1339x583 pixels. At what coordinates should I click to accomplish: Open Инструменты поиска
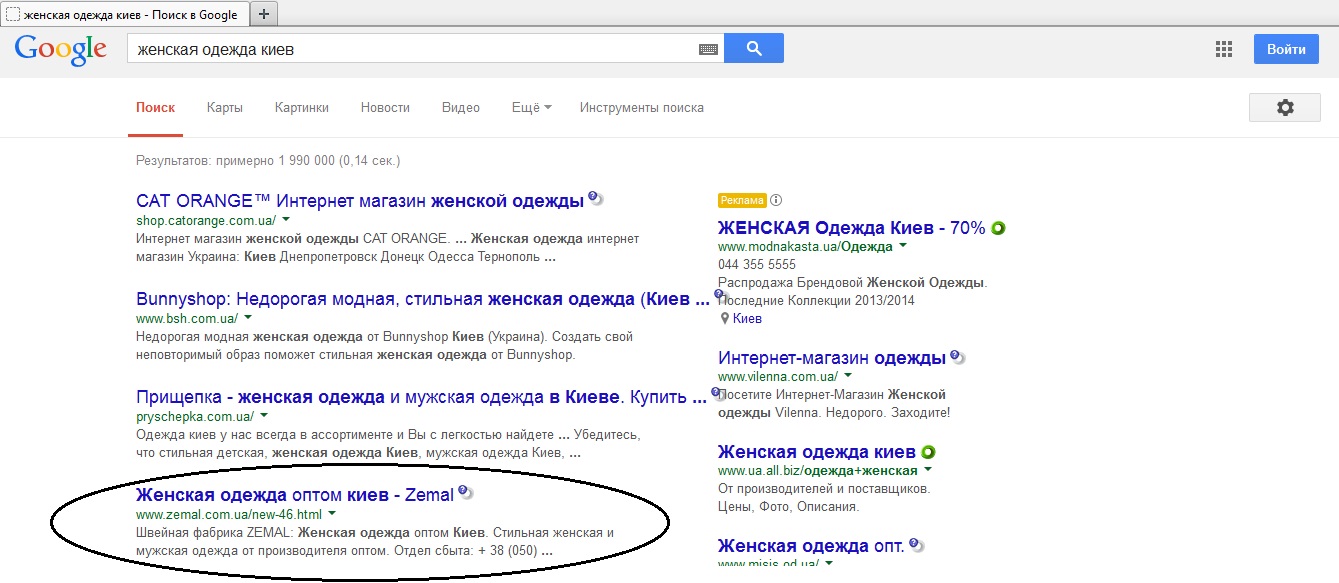(642, 108)
